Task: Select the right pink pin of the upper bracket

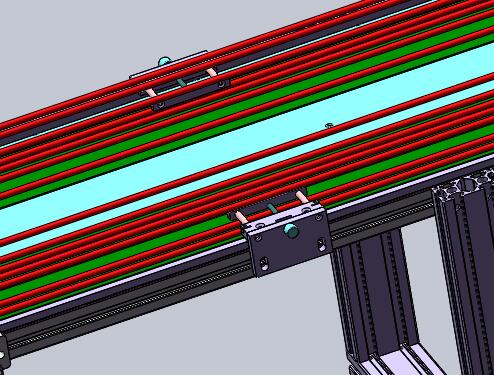Action: (210, 72)
